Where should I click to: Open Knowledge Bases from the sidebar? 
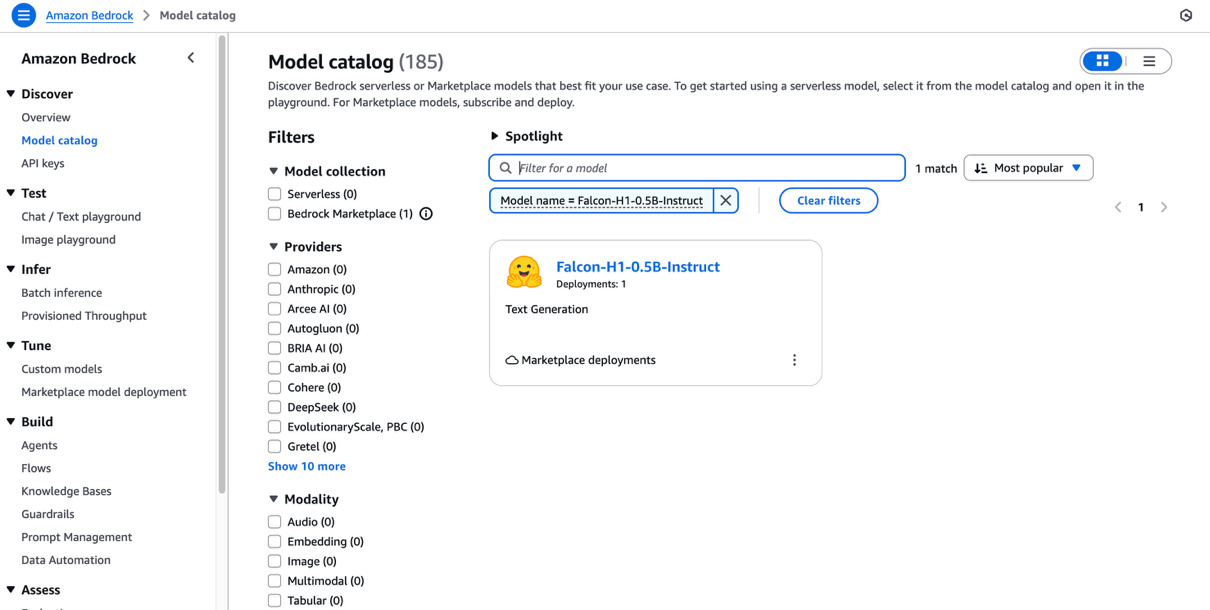[64, 491]
